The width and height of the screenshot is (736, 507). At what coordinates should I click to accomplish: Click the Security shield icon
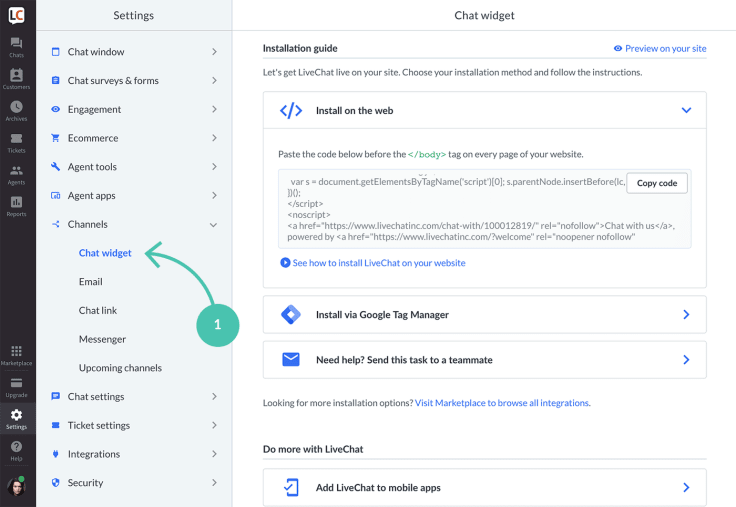pos(55,483)
